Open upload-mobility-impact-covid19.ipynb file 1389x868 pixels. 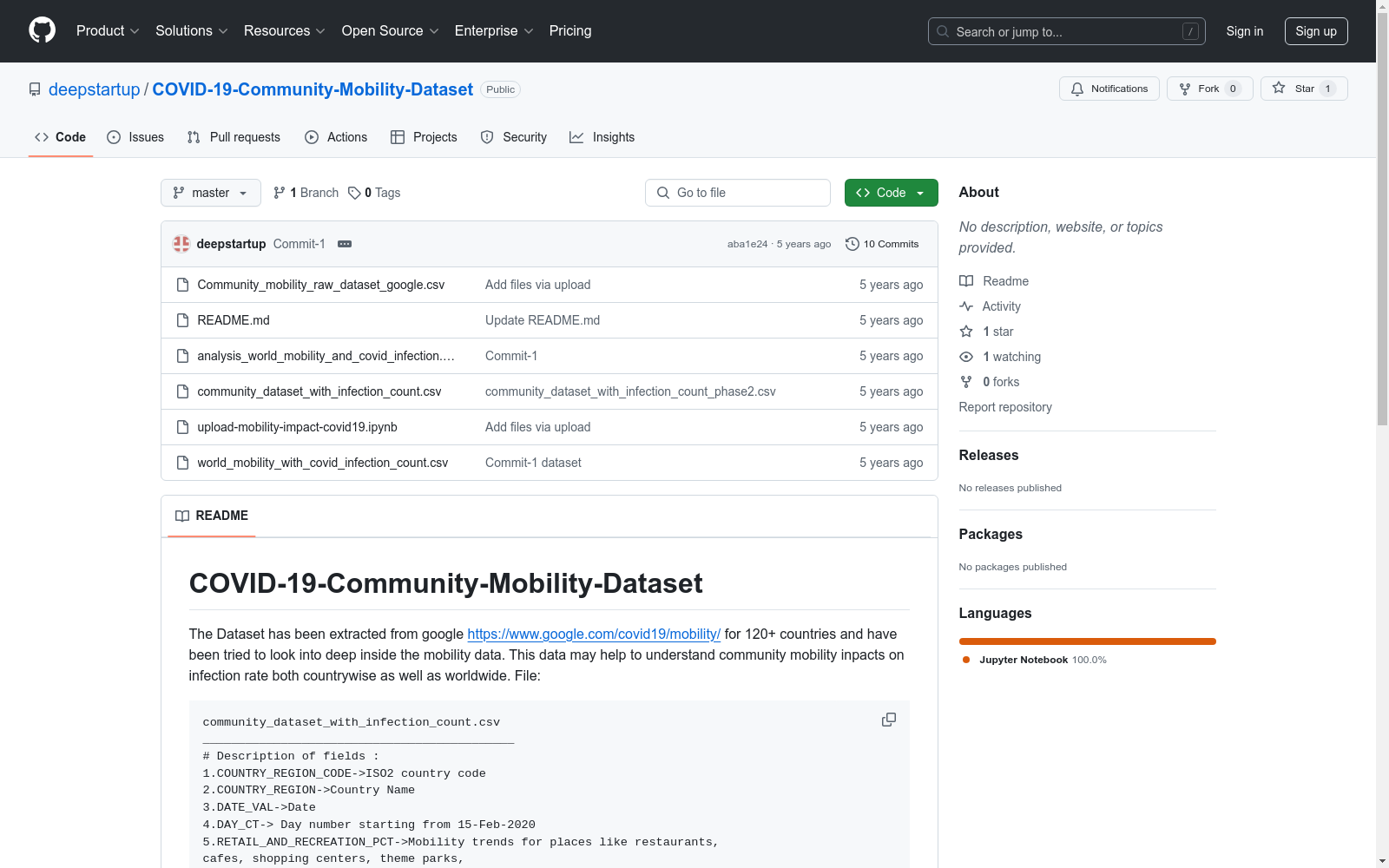(x=297, y=427)
